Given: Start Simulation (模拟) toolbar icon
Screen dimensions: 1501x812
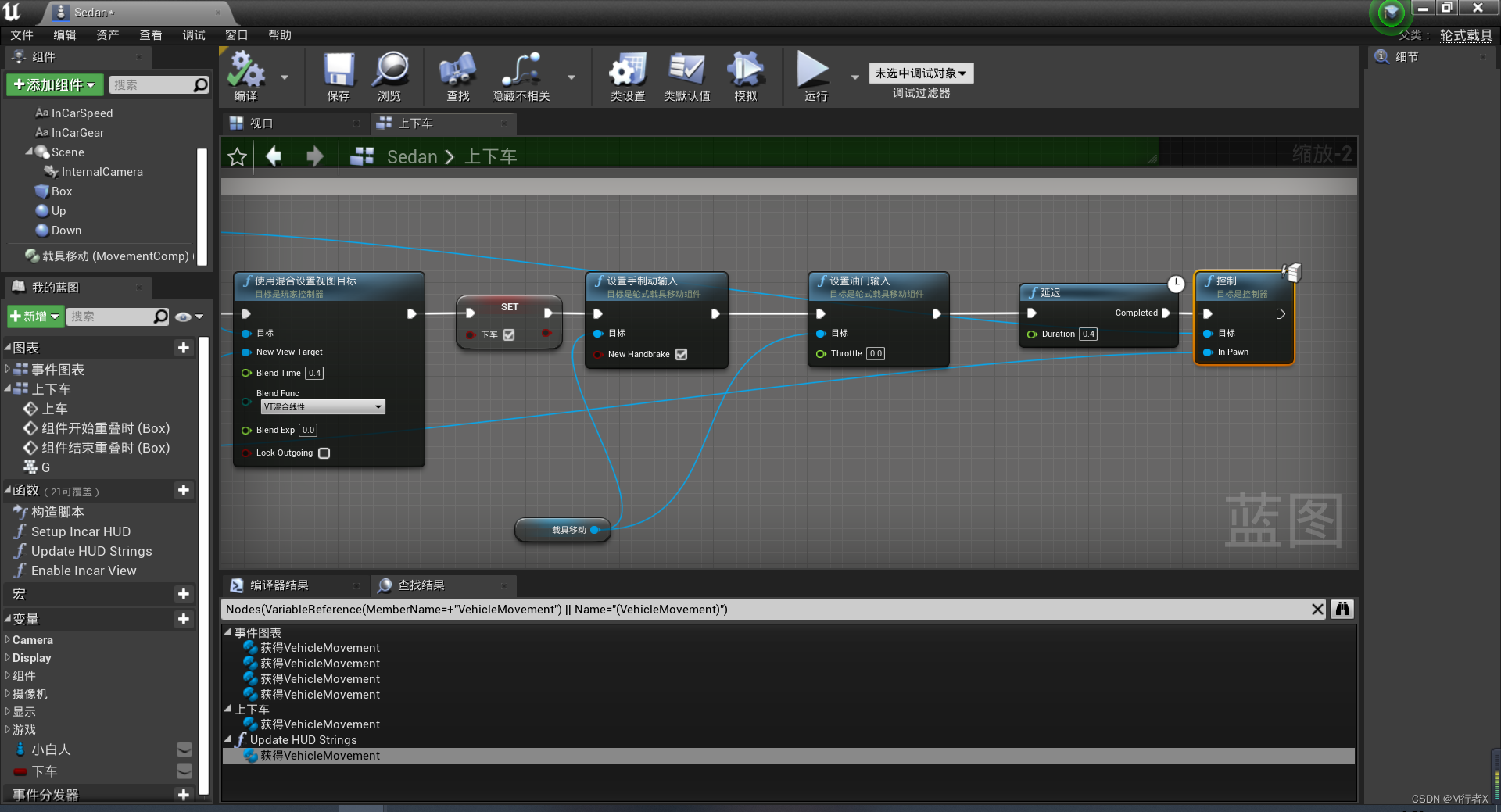Looking at the screenshot, I should point(745,70).
